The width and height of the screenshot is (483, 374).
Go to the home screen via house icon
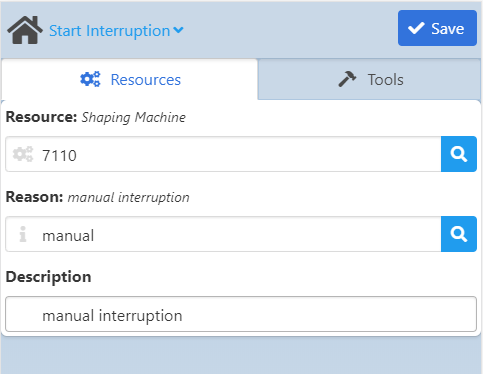click(25, 30)
